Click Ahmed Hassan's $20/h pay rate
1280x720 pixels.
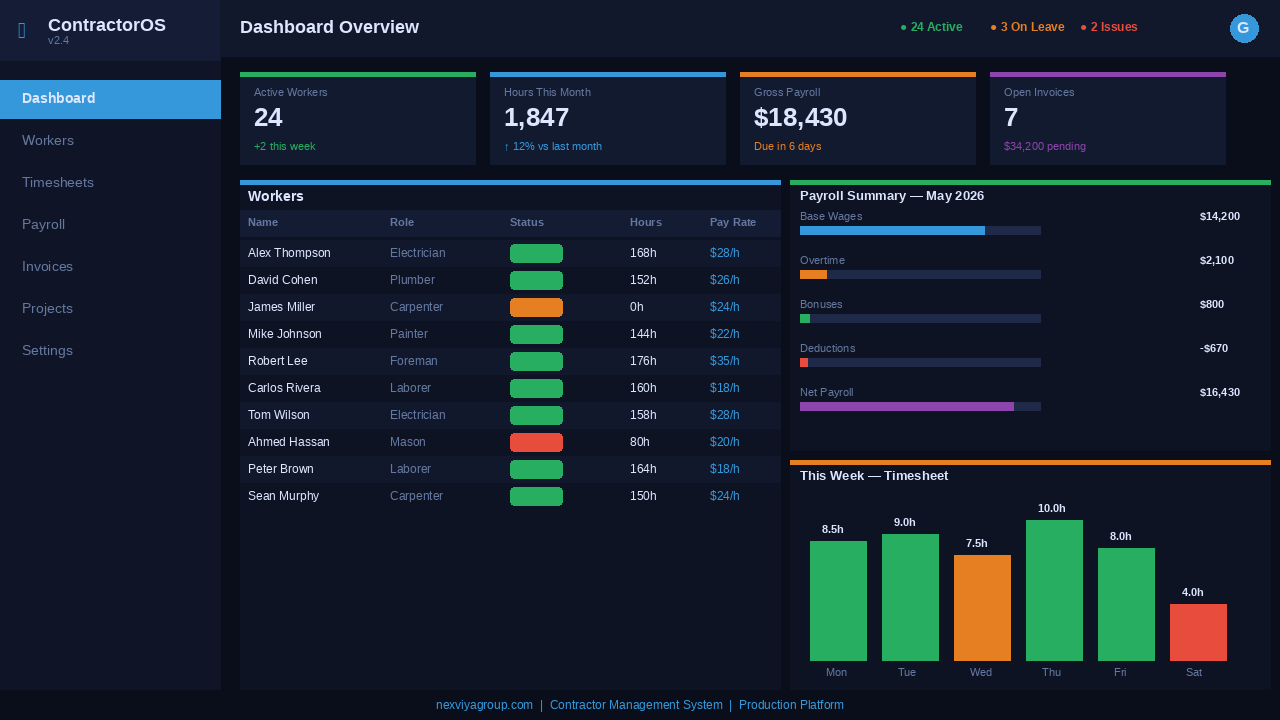(x=725, y=442)
